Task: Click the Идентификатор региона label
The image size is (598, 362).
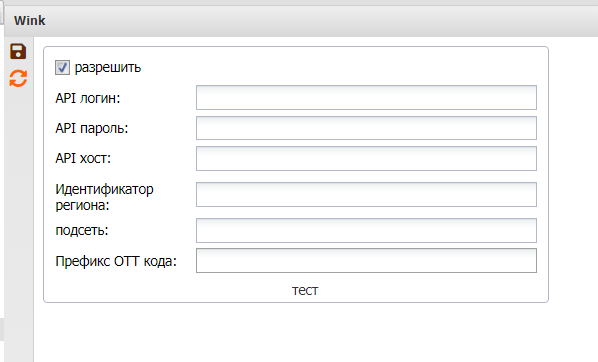Action: 104,197
